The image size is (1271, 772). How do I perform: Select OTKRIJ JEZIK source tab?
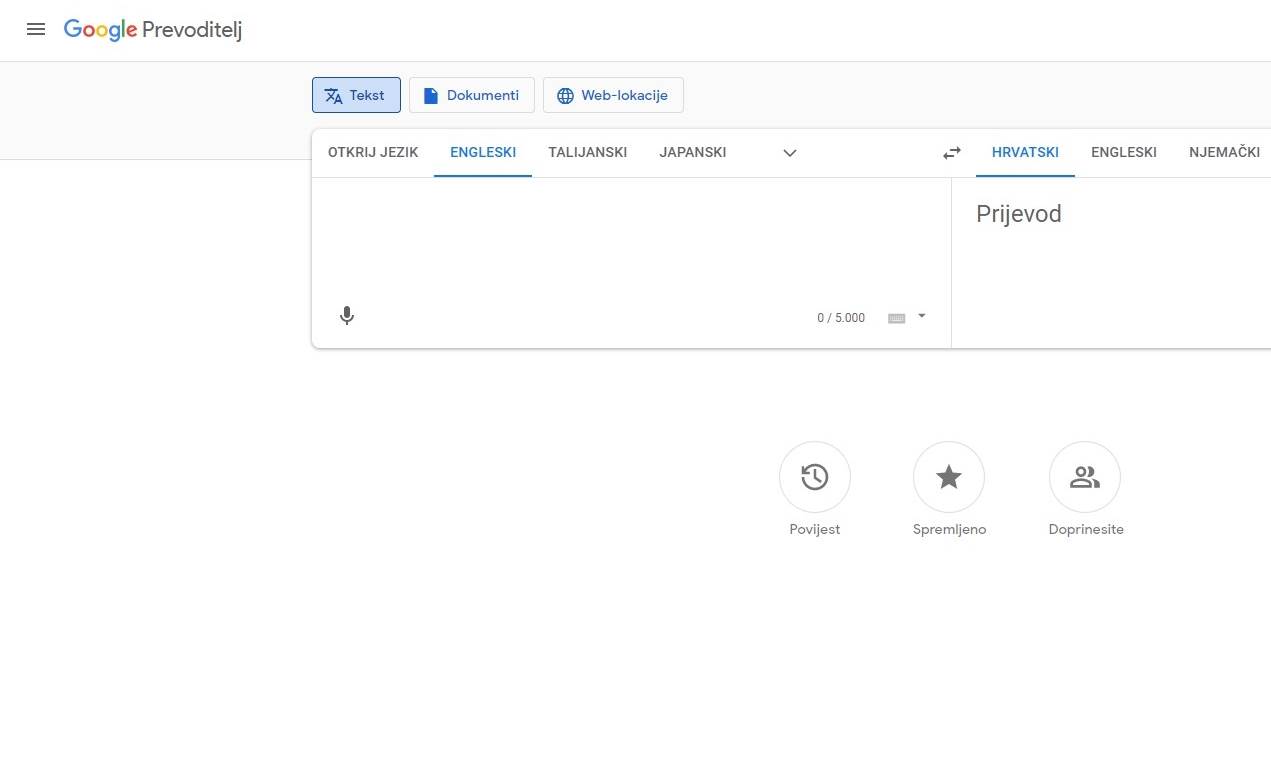(373, 153)
